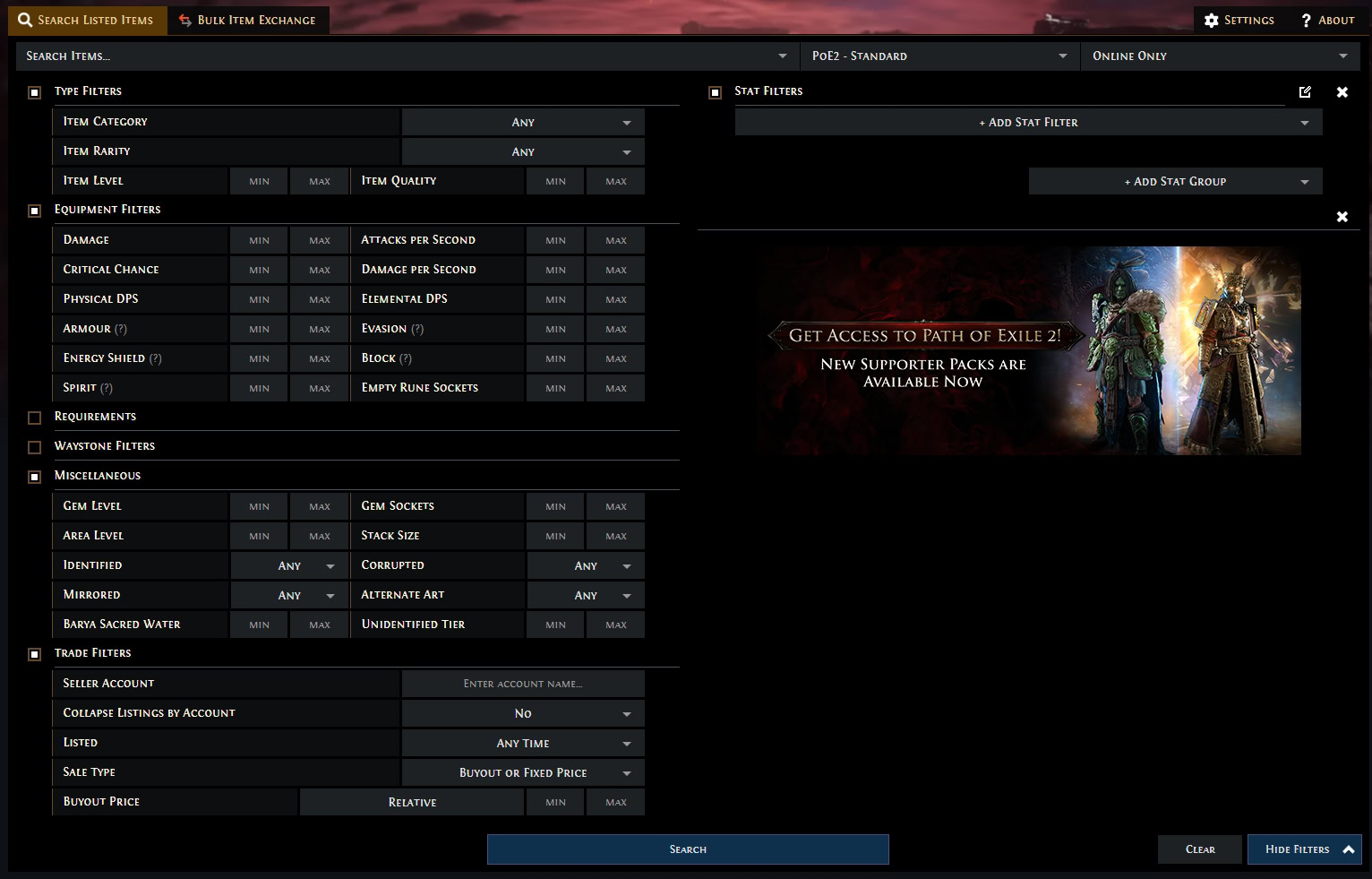1372x879 pixels.
Task: Open the Mirrored dropdown
Action: pyautogui.click(x=289, y=595)
